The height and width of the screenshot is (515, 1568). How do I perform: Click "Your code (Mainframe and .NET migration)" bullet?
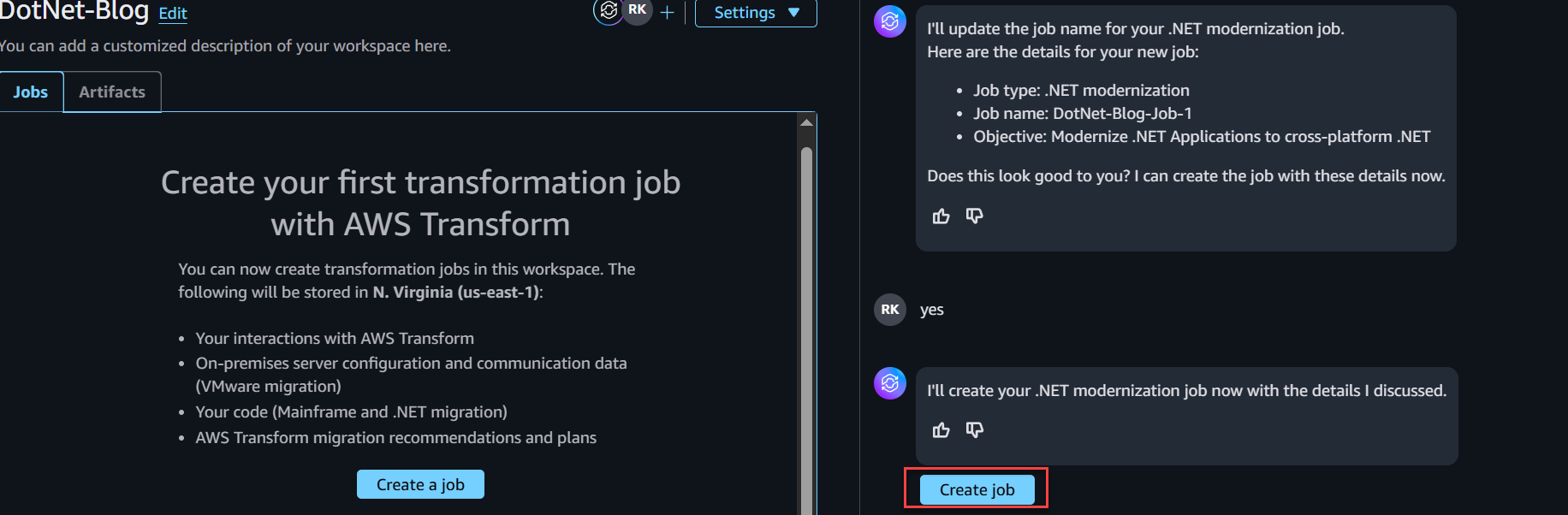tap(351, 412)
